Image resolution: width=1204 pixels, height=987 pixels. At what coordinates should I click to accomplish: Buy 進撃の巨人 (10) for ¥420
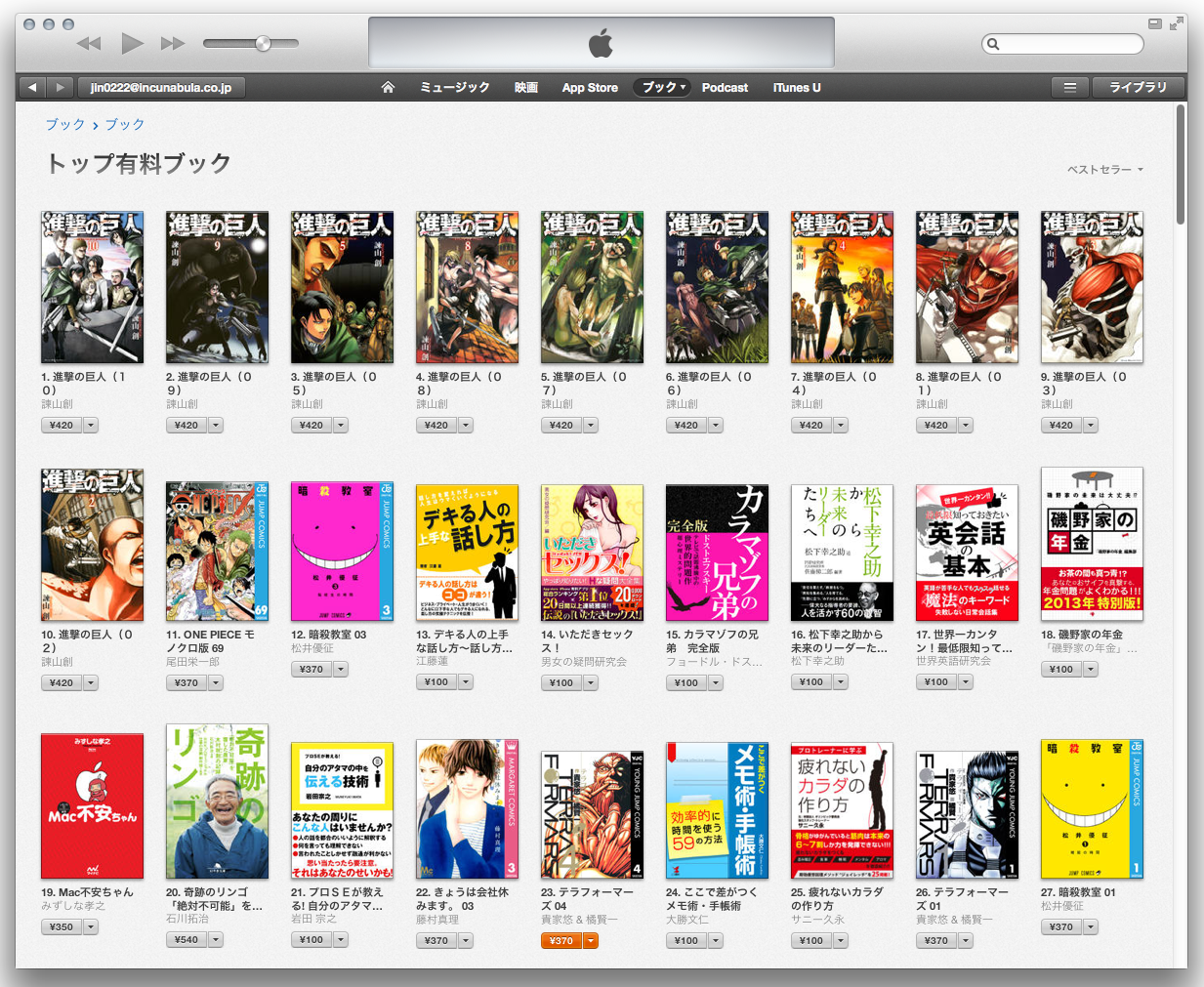pos(62,426)
